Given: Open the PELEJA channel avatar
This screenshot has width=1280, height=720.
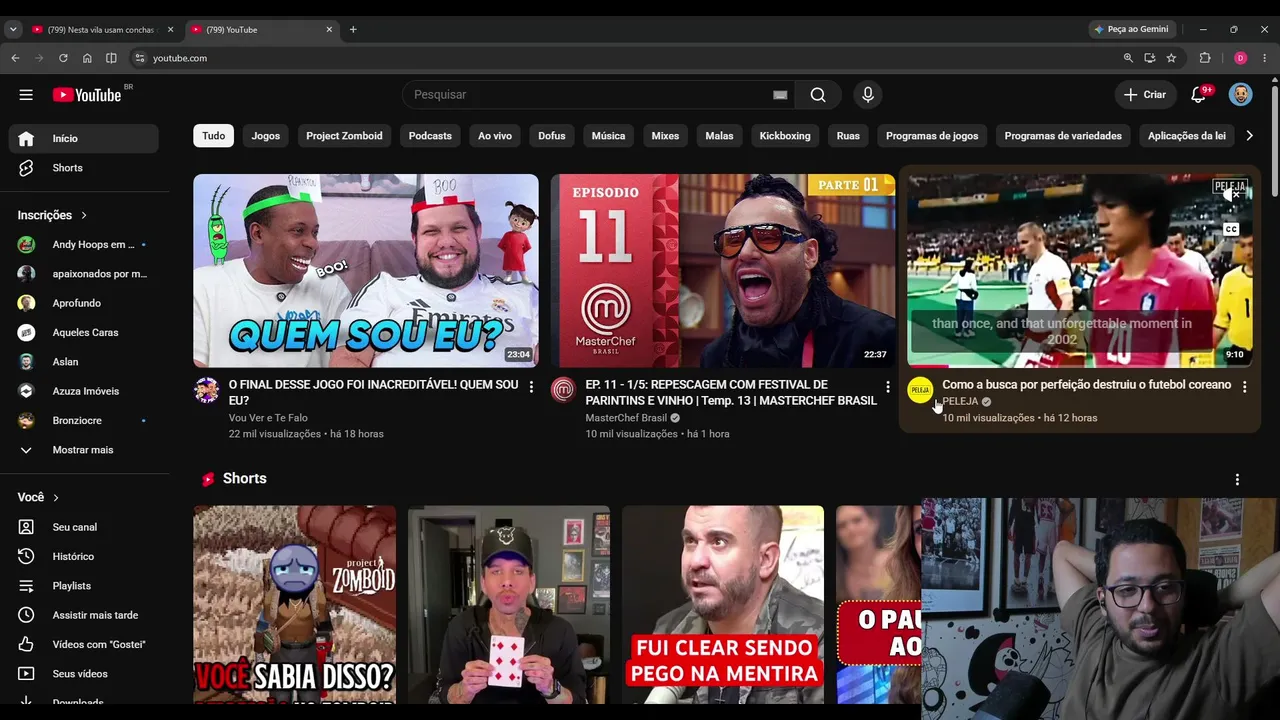Looking at the screenshot, I should [920, 390].
